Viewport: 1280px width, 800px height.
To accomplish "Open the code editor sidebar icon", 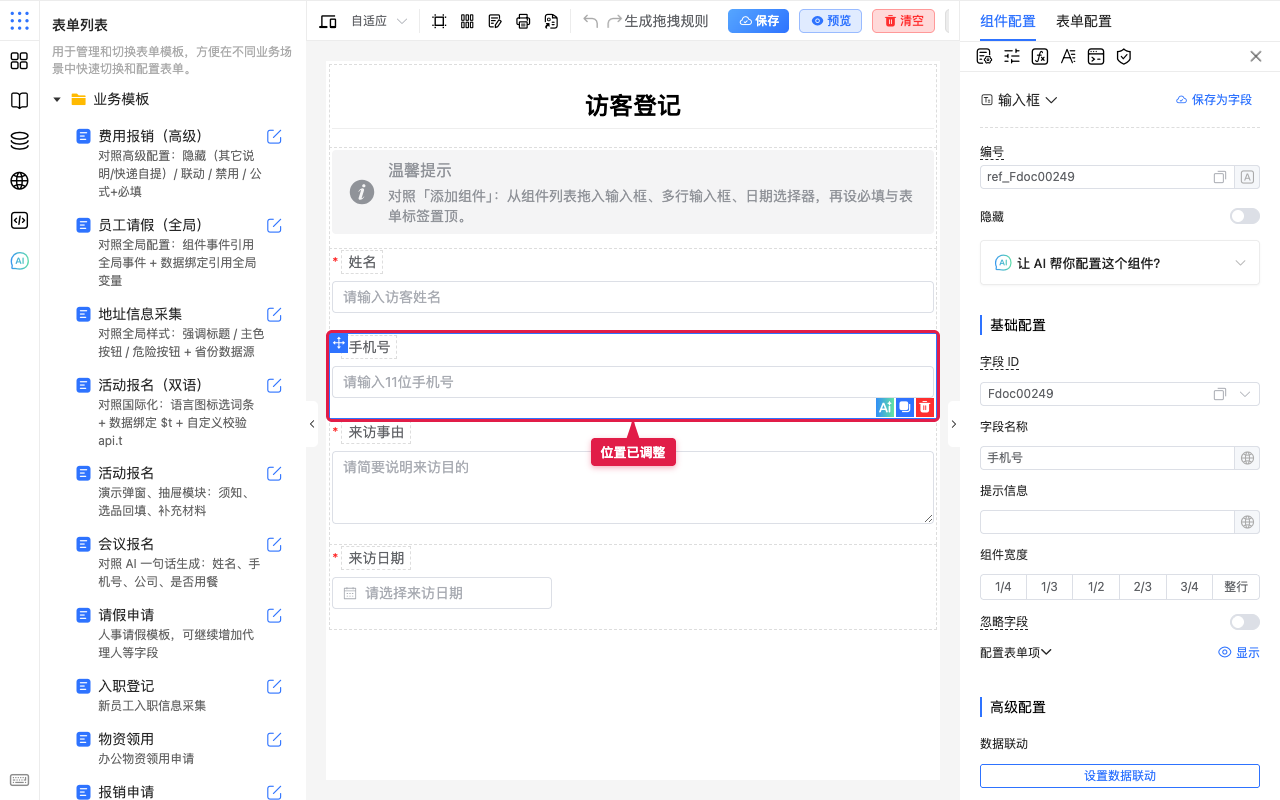I will tap(19, 221).
